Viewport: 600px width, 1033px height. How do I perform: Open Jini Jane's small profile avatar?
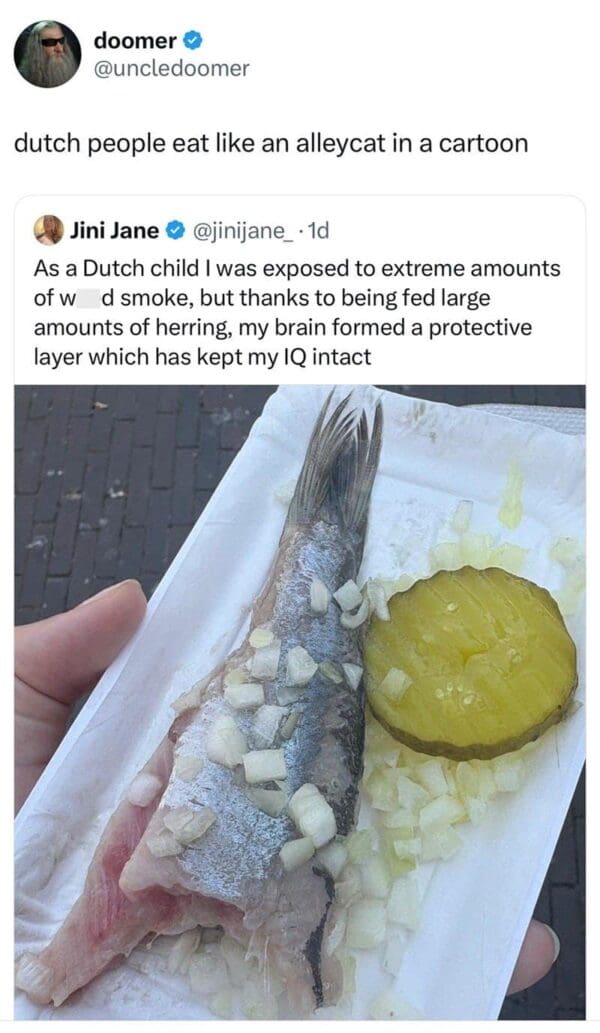click(49, 231)
